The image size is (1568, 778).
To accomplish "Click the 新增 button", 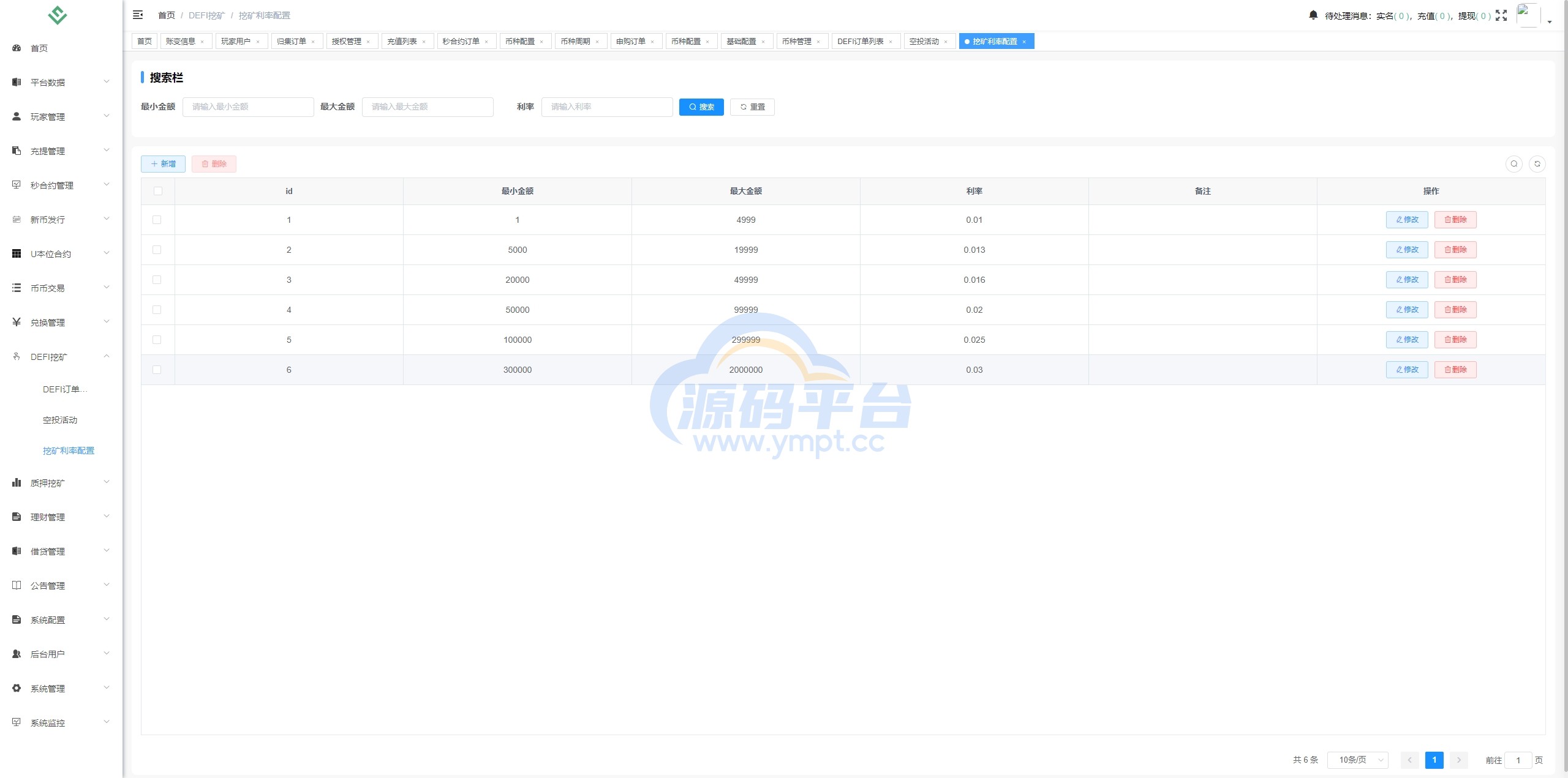I will pos(163,163).
